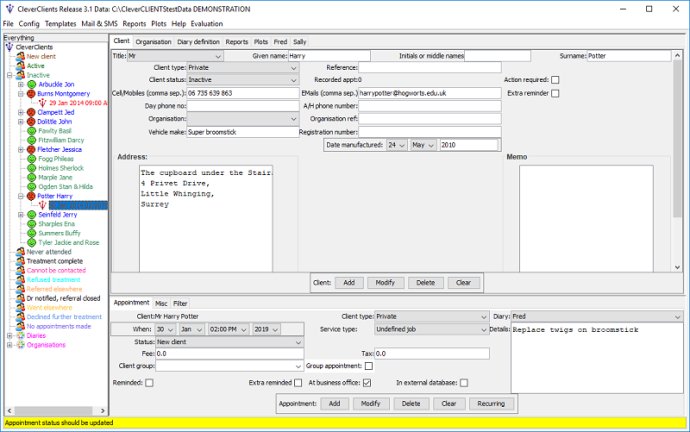The width and height of the screenshot is (690, 432).
Task: Open the Title dropdown
Action: click(175, 56)
